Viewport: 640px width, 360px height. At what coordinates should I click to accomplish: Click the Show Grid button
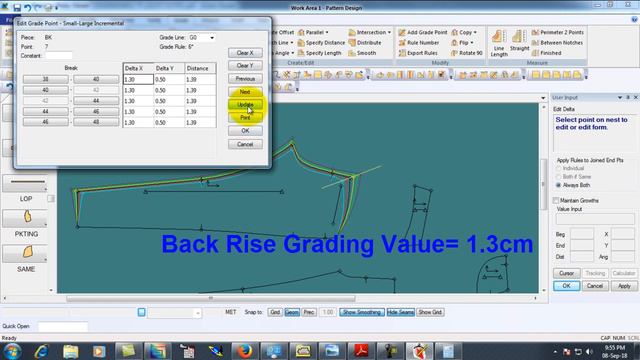pyautogui.click(x=430, y=312)
